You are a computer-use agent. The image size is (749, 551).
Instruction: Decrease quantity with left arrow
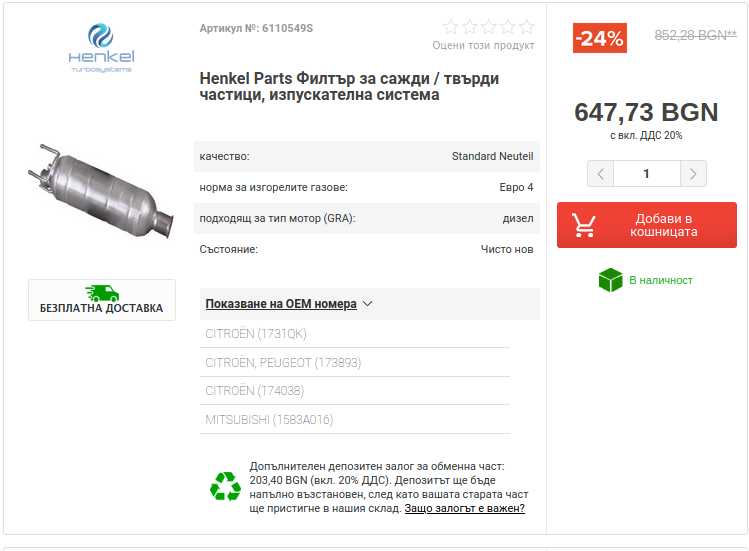click(x=600, y=173)
